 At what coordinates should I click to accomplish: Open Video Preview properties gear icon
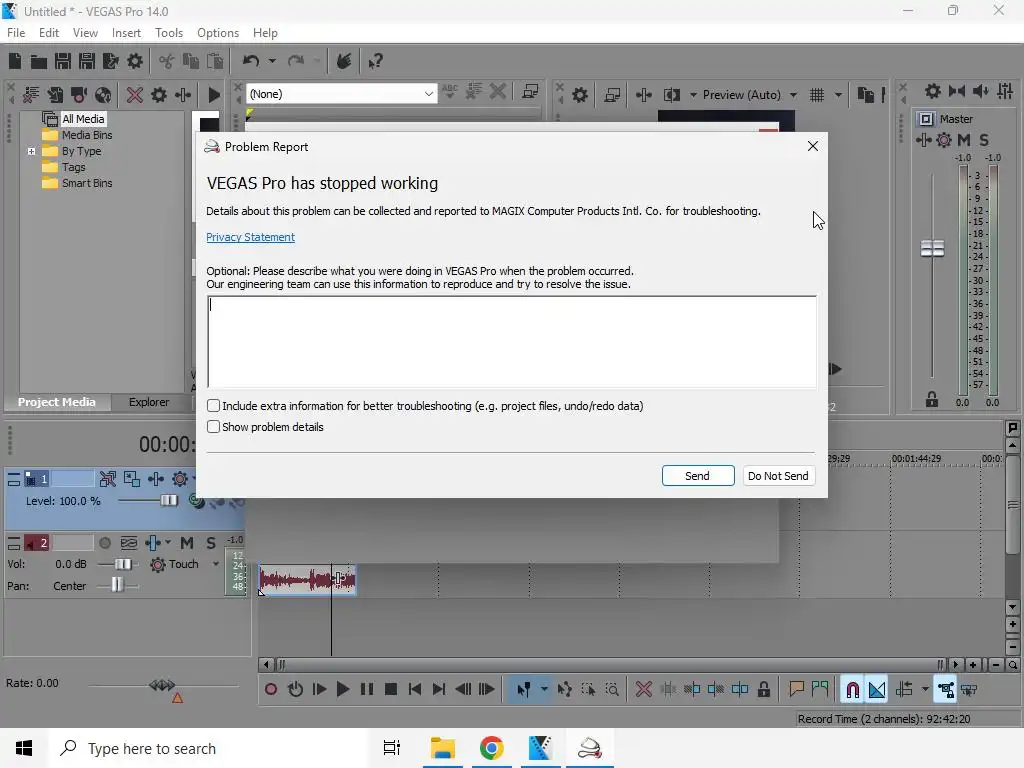pyautogui.click(x=580, y=95)
